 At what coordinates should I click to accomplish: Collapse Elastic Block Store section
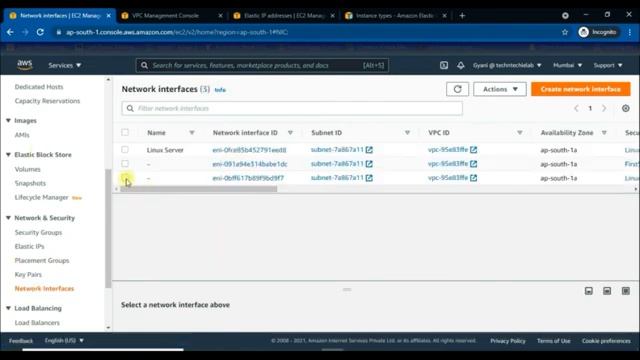point(8,155)
